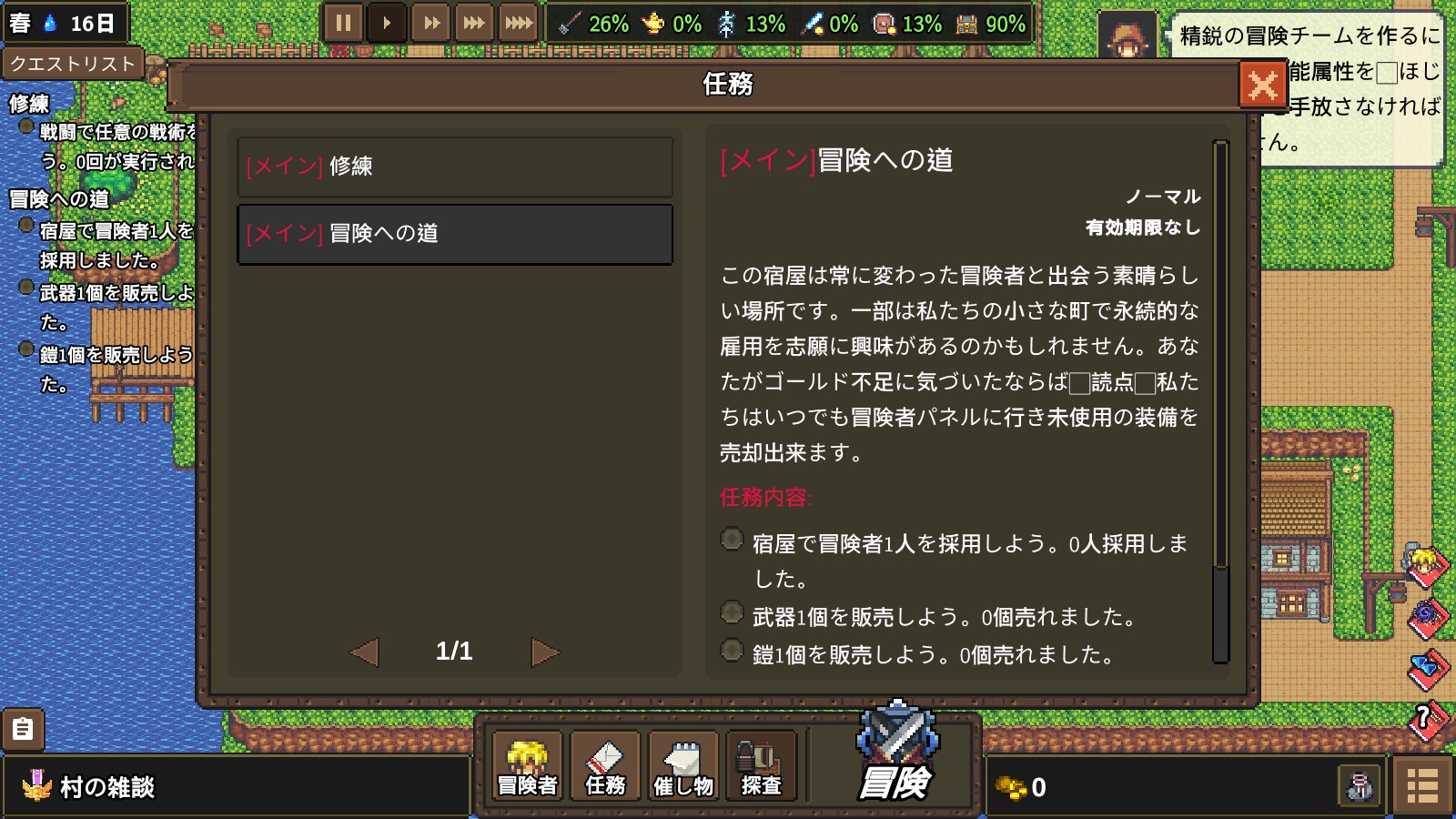Click the clipboard icon on left edge
Image resolution: width=1456 pixels, height=819 pixels.
(23, 730)
